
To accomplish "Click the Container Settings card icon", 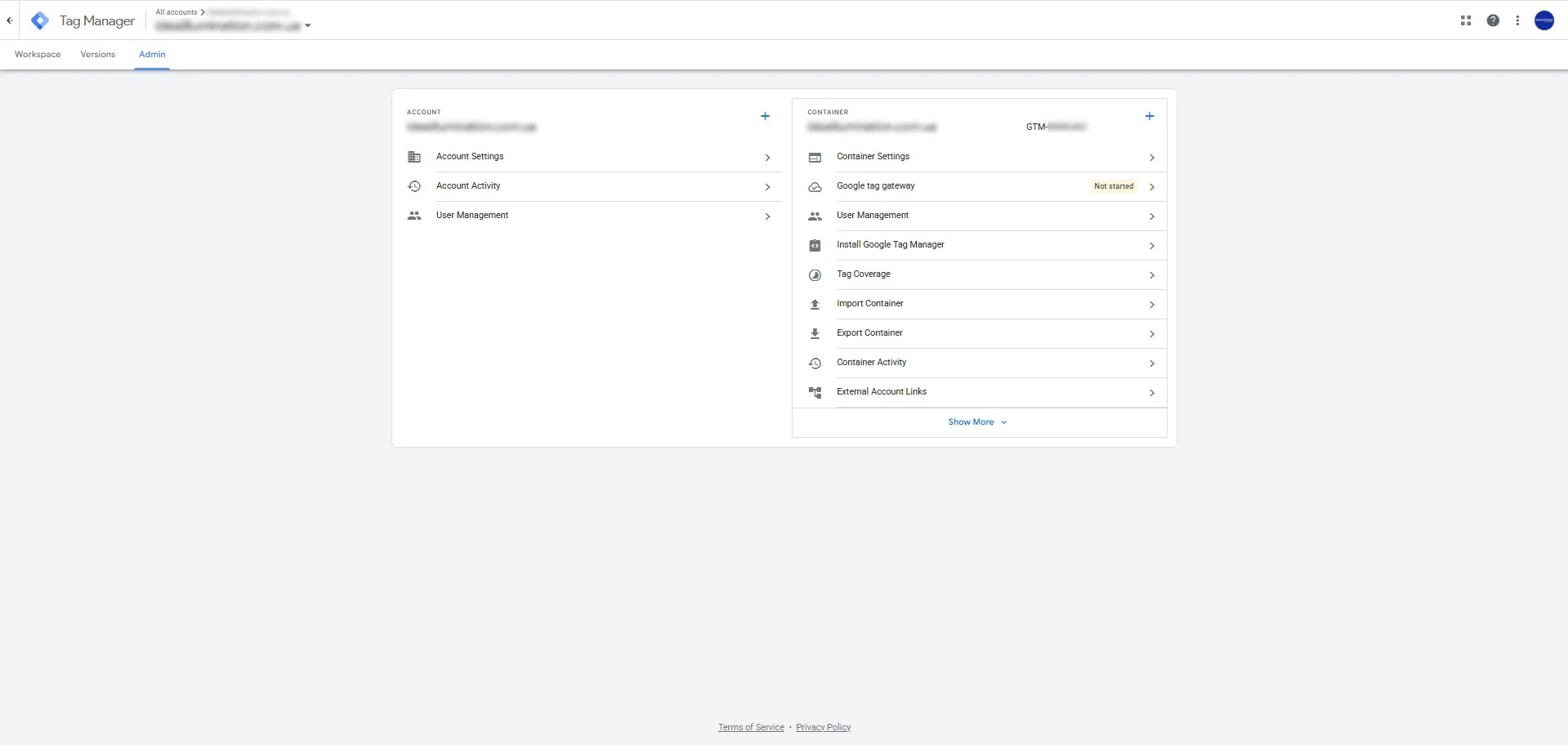I will point(815,157).
